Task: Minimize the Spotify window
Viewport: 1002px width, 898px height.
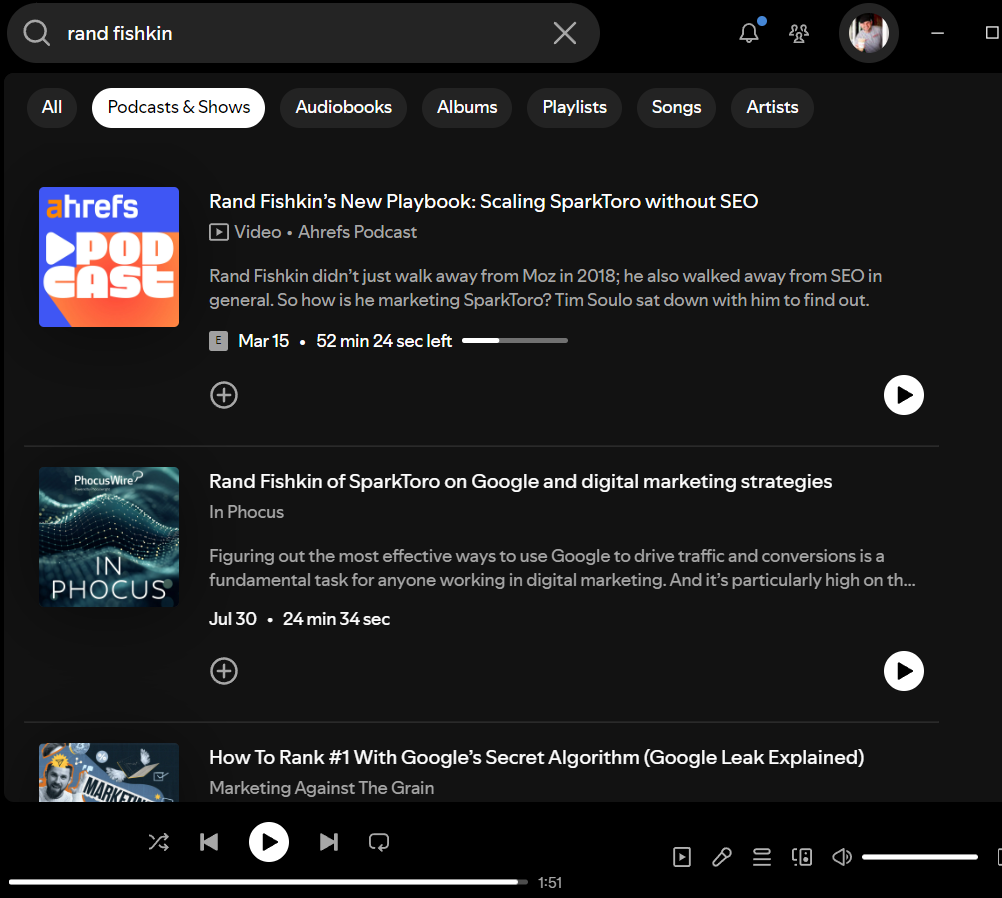Action: [x=937, y=33]
